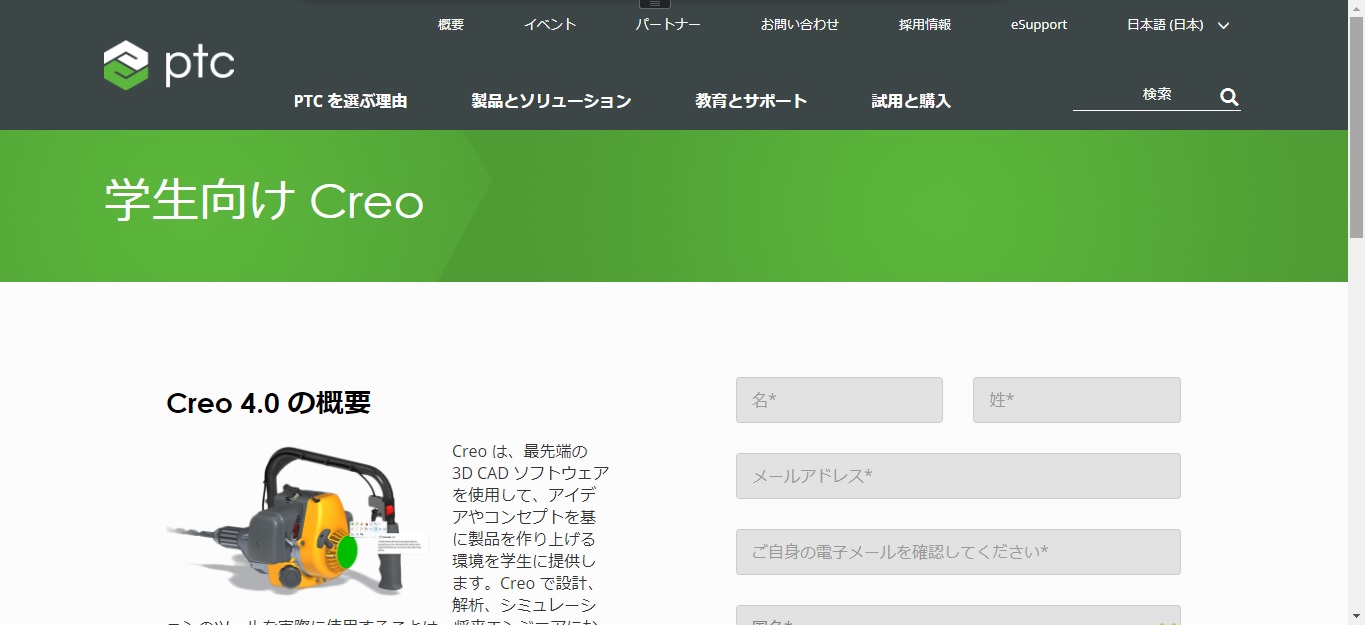Click the パートナー link
This screenshot has width=1365, height=625.
[667, 25]
